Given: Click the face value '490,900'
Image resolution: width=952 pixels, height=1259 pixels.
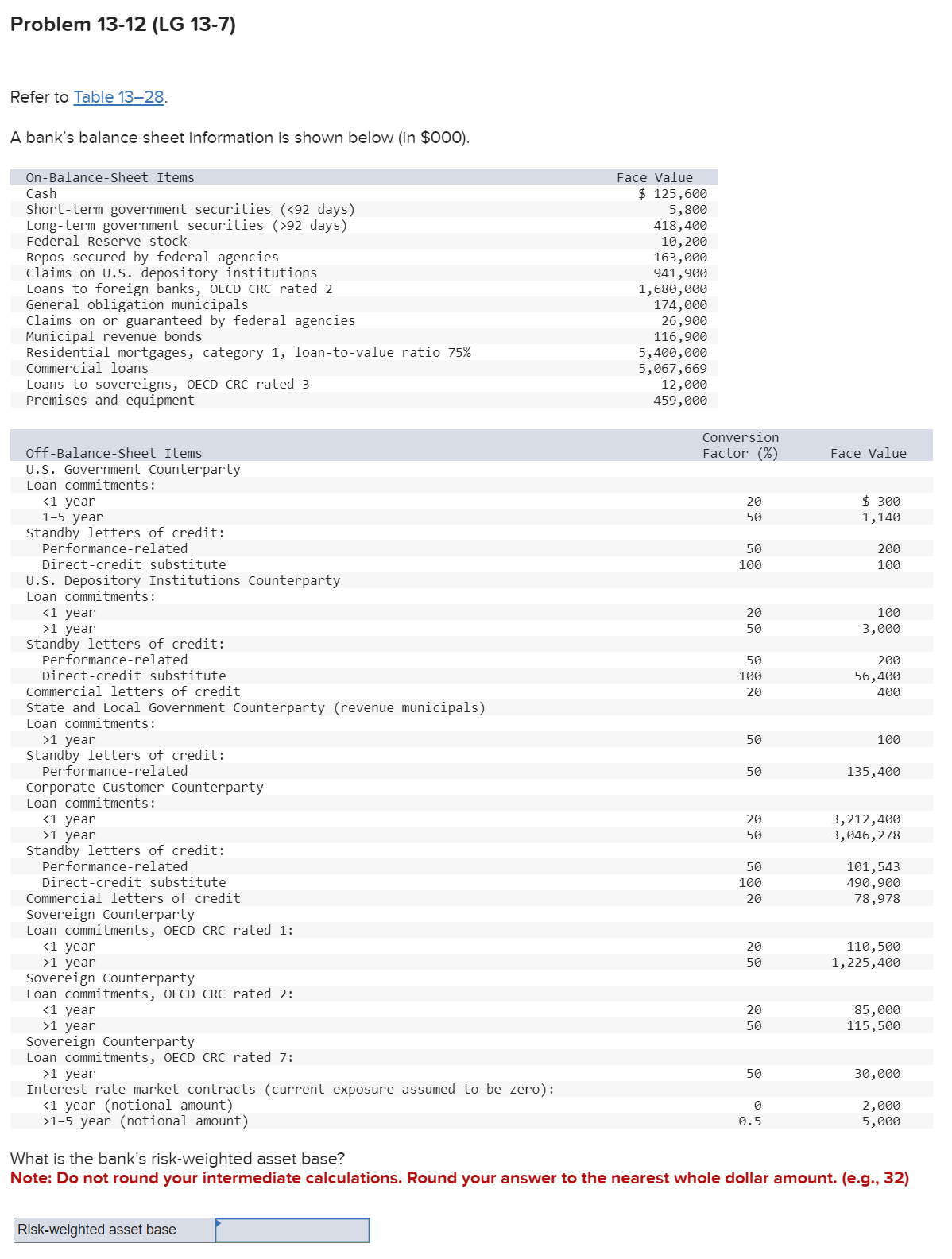Looking at the screenshot, I should pos(873,883).
